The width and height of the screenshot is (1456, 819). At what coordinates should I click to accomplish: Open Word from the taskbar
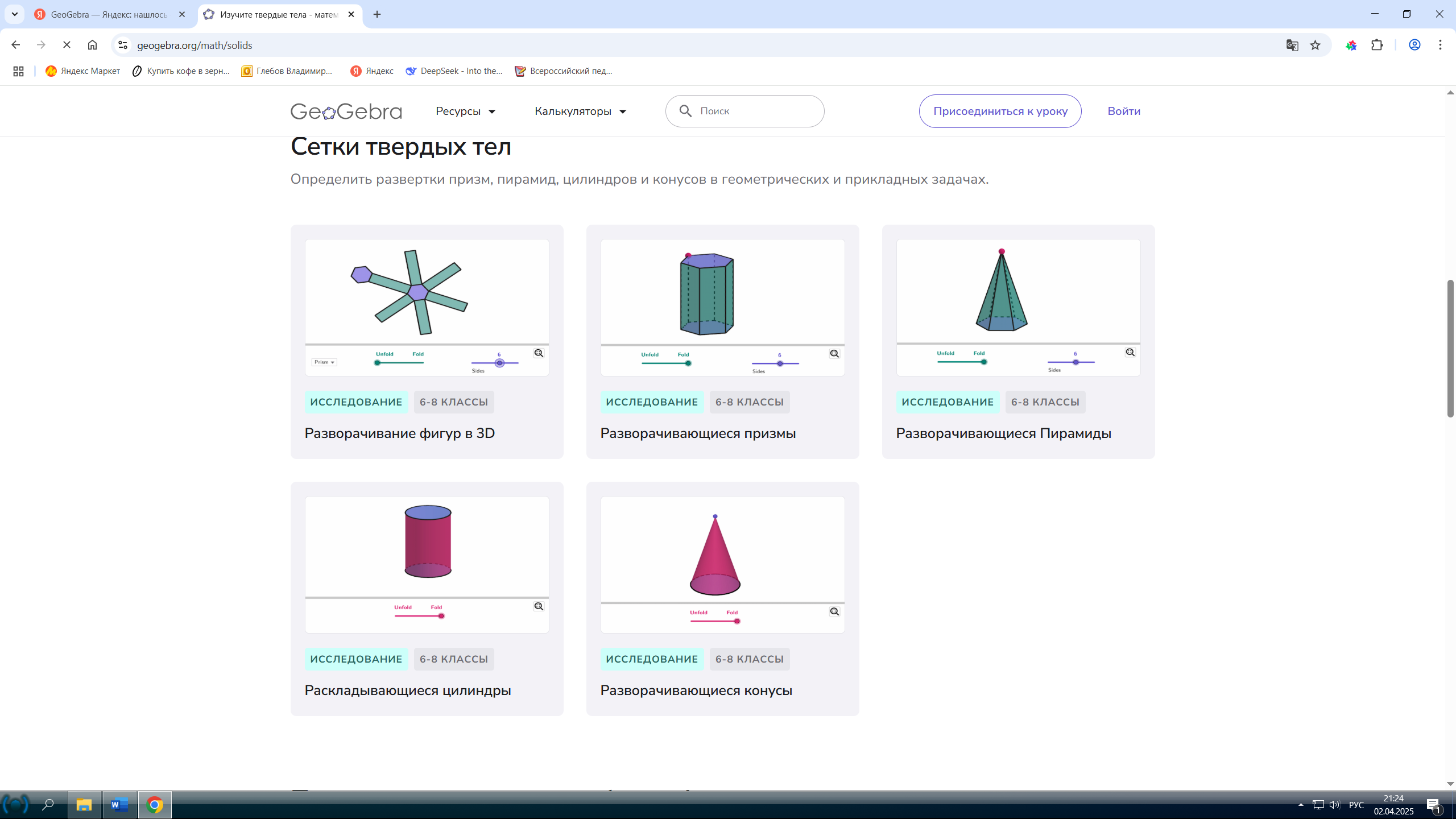(119, 805)
